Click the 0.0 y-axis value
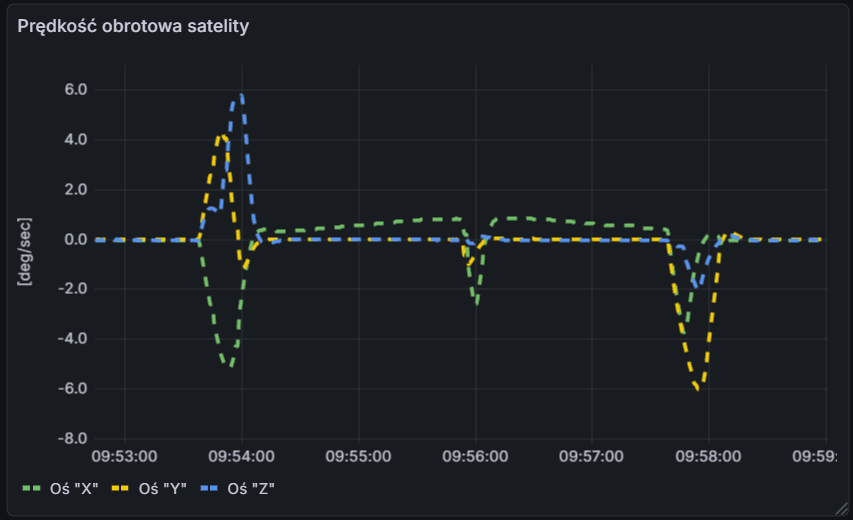 point(76,239)
